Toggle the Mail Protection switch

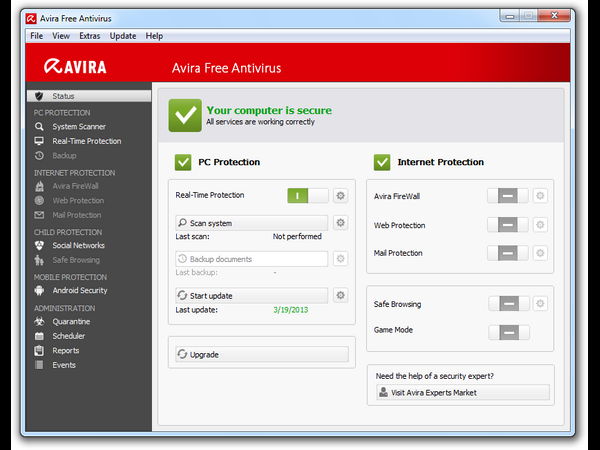pyautogui.click(x=507, y=253)
